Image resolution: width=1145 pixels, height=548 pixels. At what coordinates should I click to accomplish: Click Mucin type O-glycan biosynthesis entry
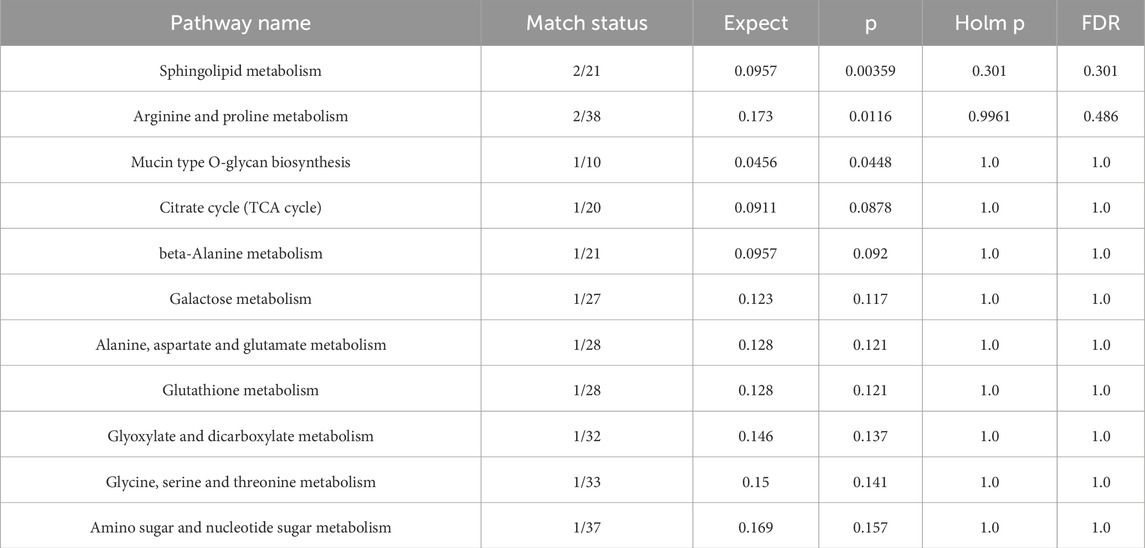click(240, 162)
